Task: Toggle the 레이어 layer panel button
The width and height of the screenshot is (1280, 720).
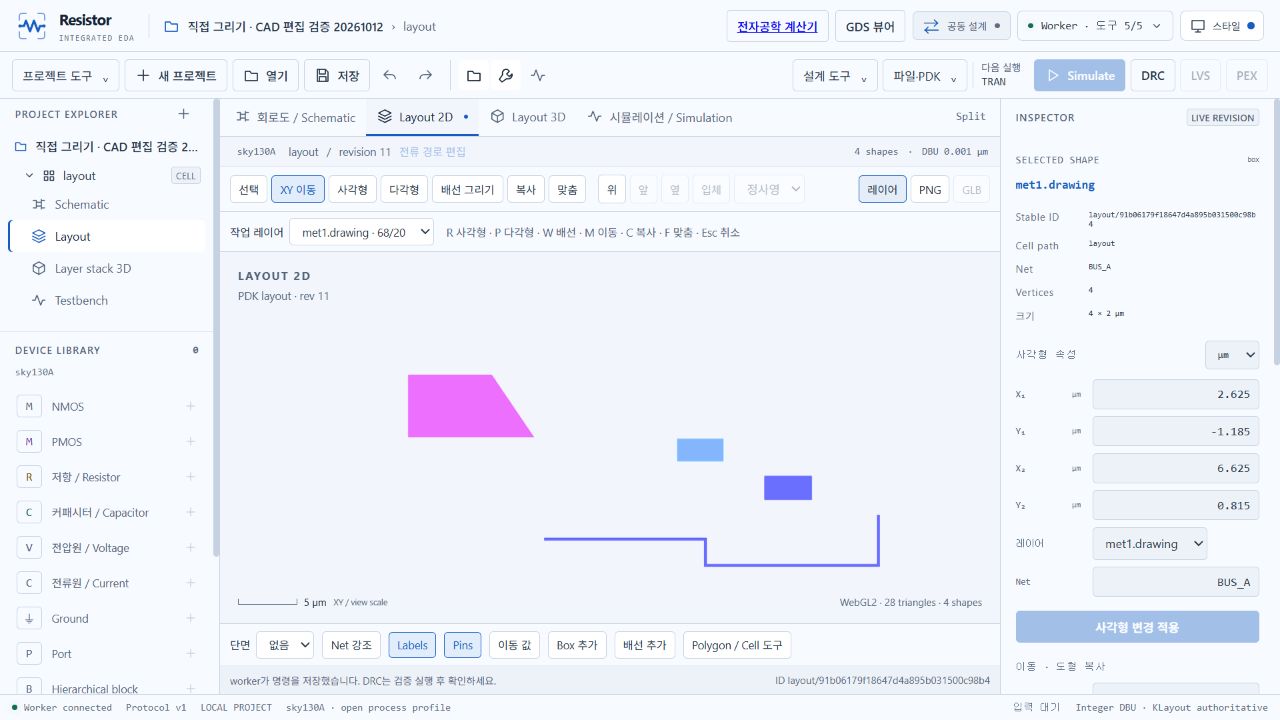Action: [x=882, y=189]
